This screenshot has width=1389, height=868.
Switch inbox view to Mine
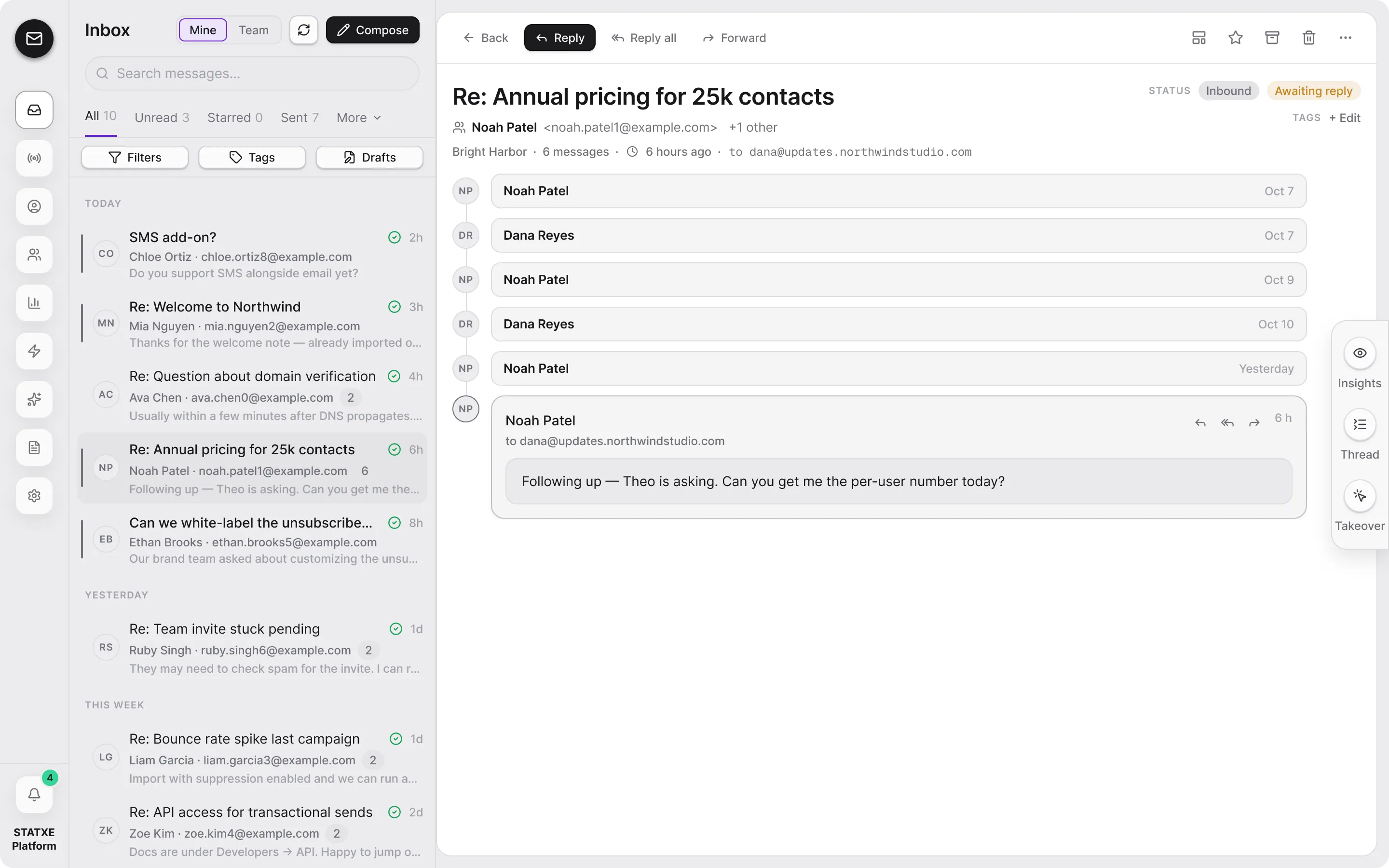coord(203,30)
